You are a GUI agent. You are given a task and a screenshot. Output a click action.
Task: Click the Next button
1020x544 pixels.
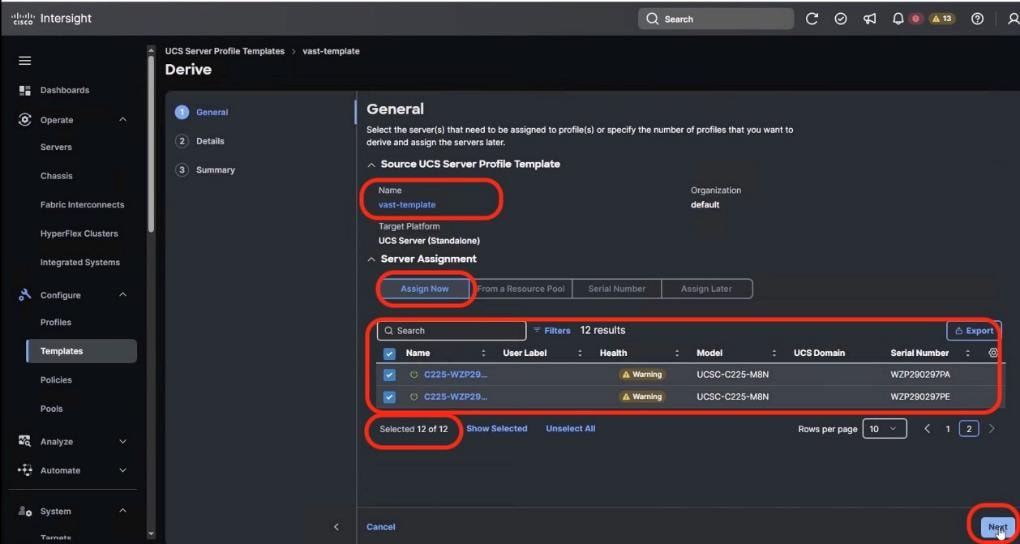[997, 527]
